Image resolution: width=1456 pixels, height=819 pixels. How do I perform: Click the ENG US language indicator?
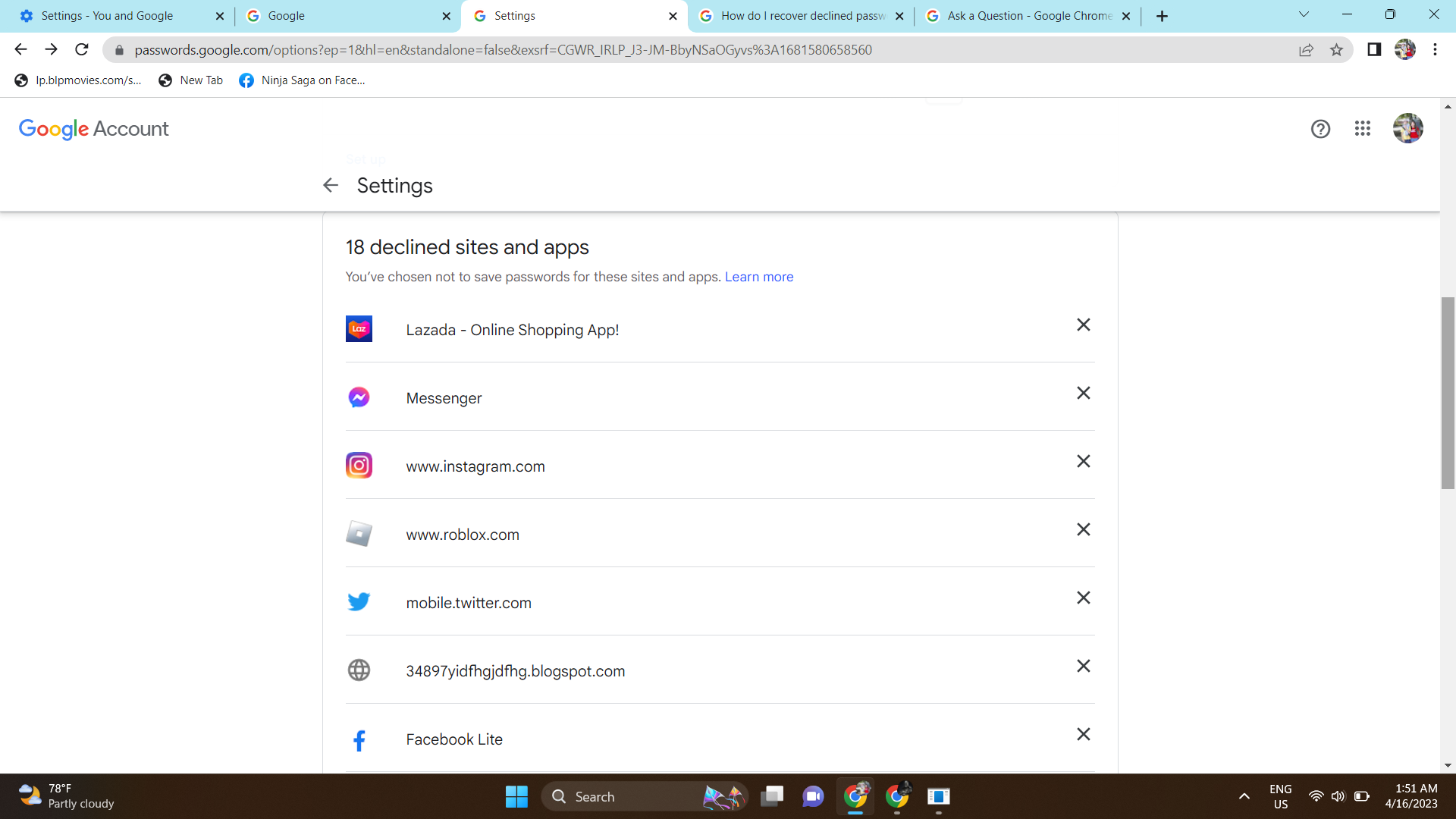1281,796
